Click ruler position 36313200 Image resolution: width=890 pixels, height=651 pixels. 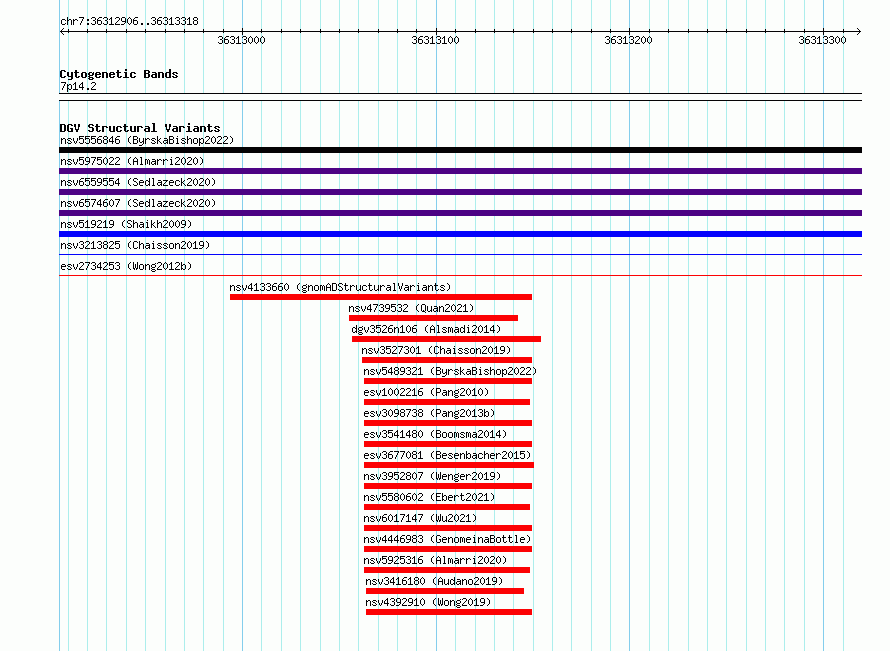628,40
